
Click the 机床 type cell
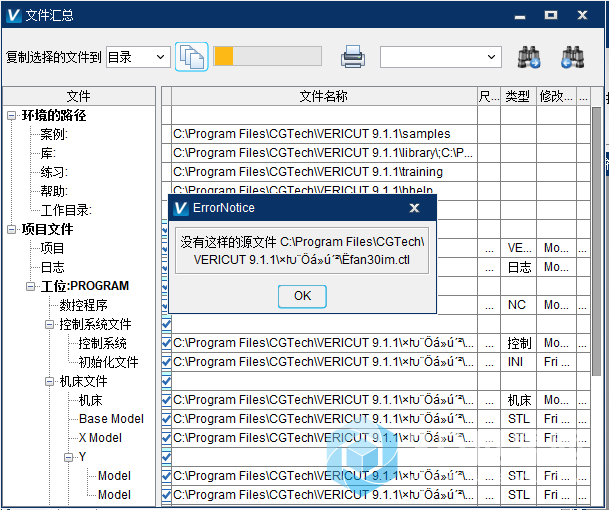[x=519, y=400]
